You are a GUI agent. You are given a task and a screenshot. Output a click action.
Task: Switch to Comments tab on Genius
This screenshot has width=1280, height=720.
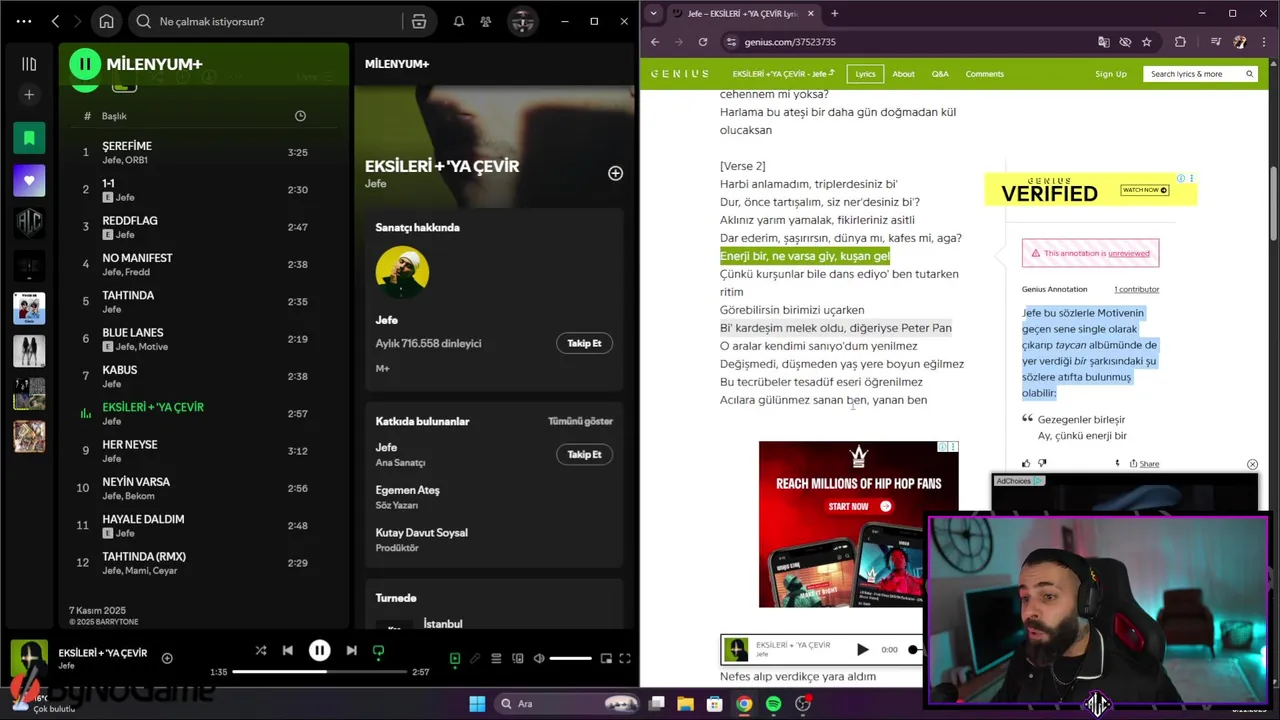click(985, 74)
